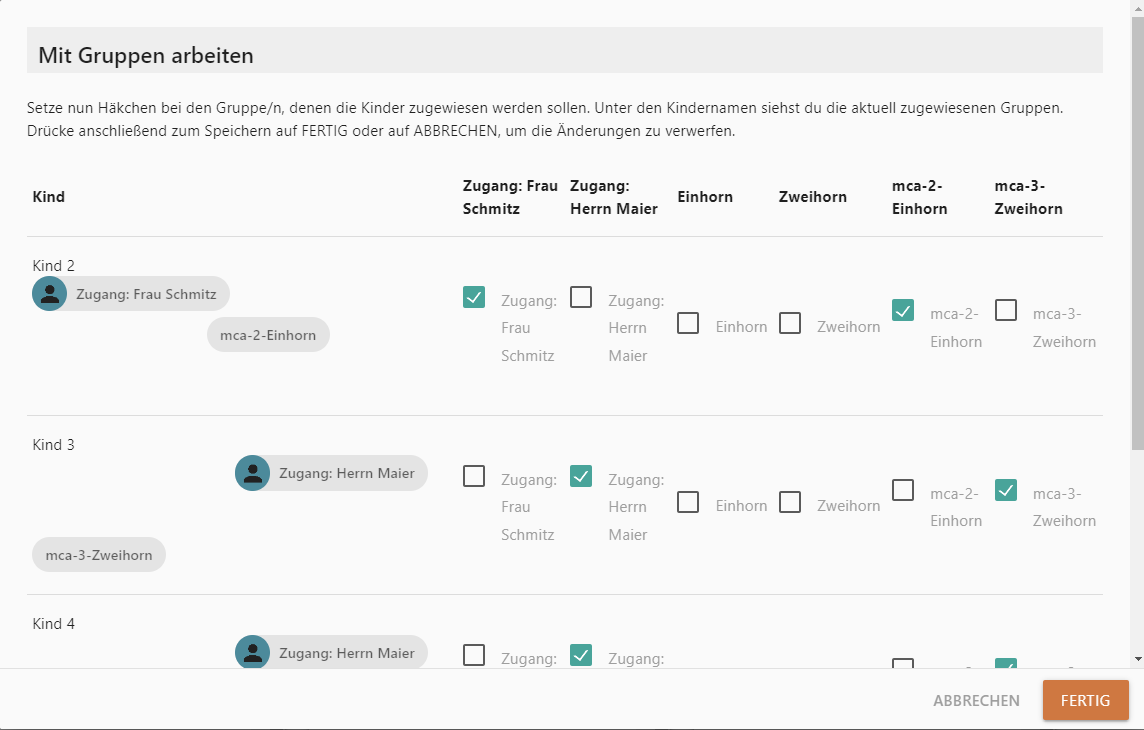This screenshot has width=1144, height=730.
Task: Click the 'Kind 3' row name
Action: [53, 445]
